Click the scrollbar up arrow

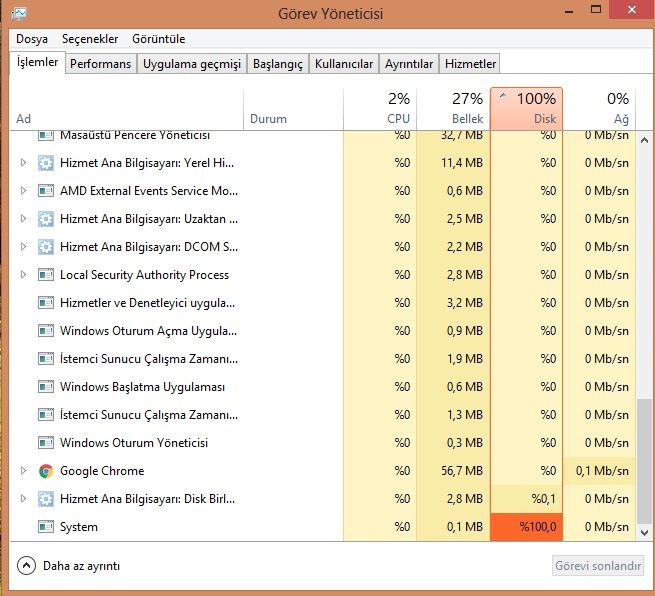(645, 140)
